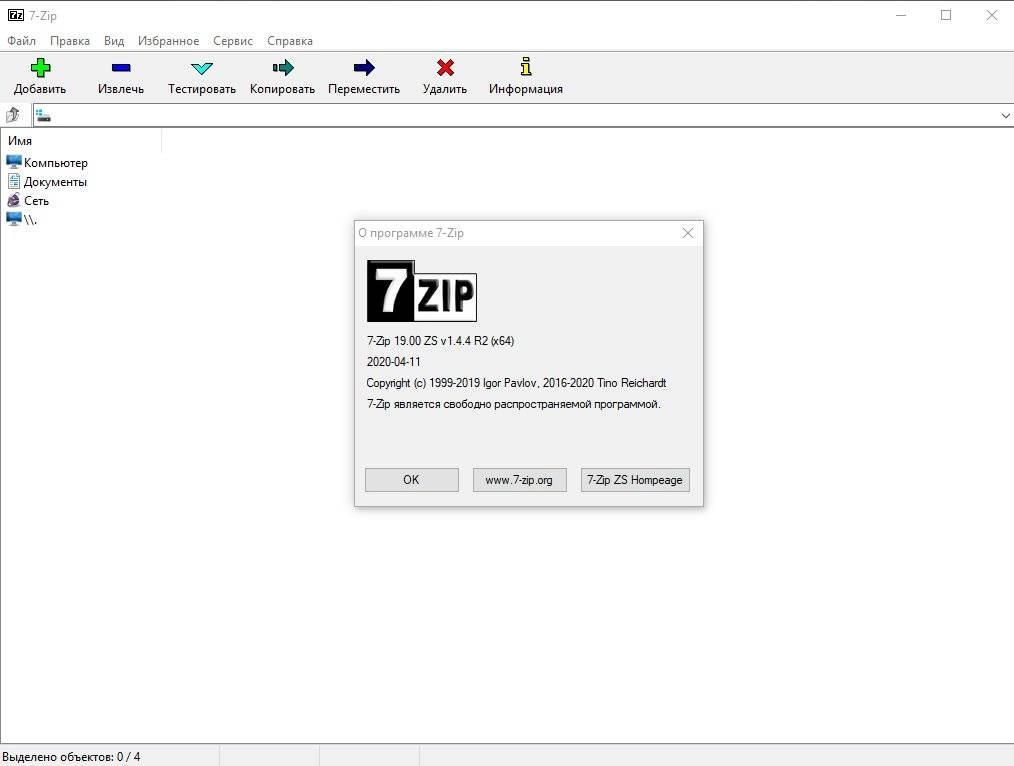Viewport: 1014px width, 766px height.
Task: Click the yellow Информация (Info) icon
Action: point(526,67)
